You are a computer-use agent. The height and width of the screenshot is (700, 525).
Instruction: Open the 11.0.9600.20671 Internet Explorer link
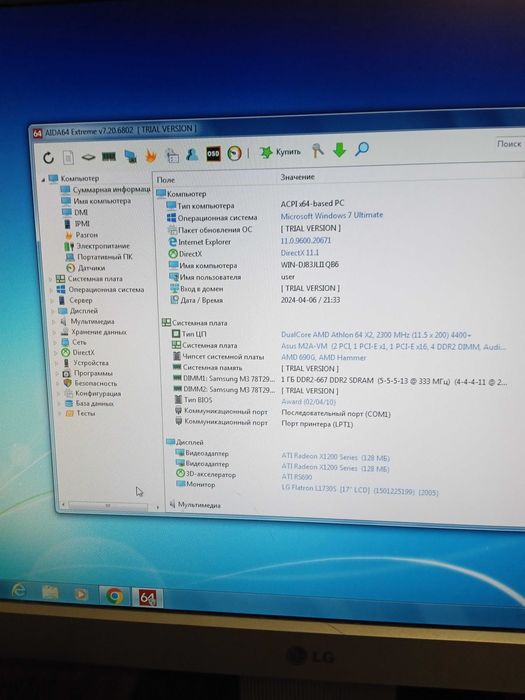coord(306,241)
